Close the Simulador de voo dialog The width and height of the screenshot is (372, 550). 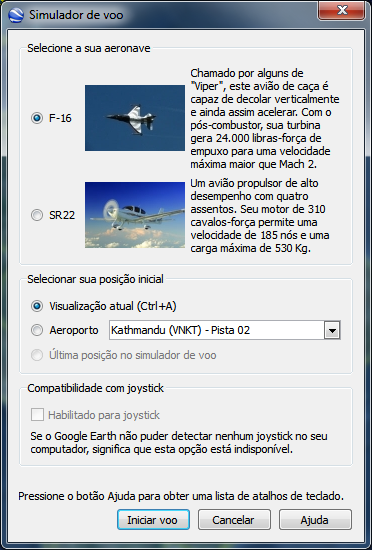click(341, 11)
